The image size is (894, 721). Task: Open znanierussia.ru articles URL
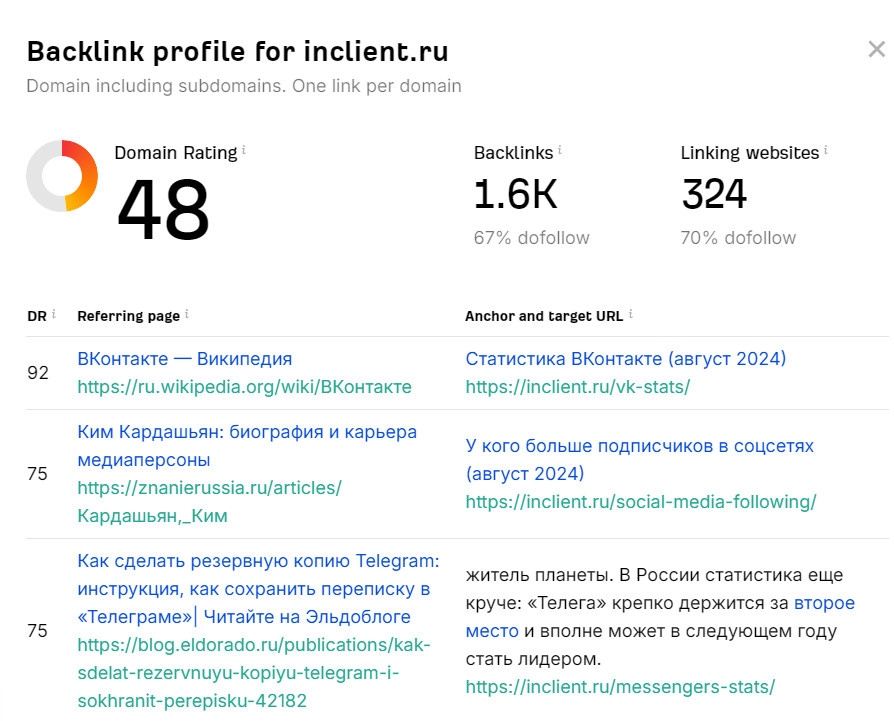tap(209, 502)
